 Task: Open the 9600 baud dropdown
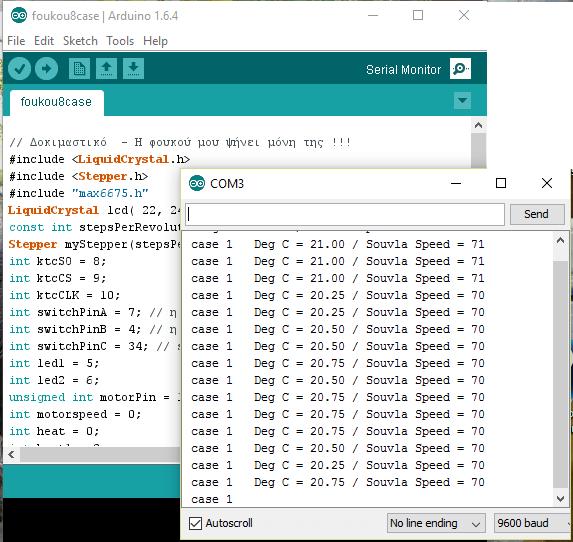(532, 523)
